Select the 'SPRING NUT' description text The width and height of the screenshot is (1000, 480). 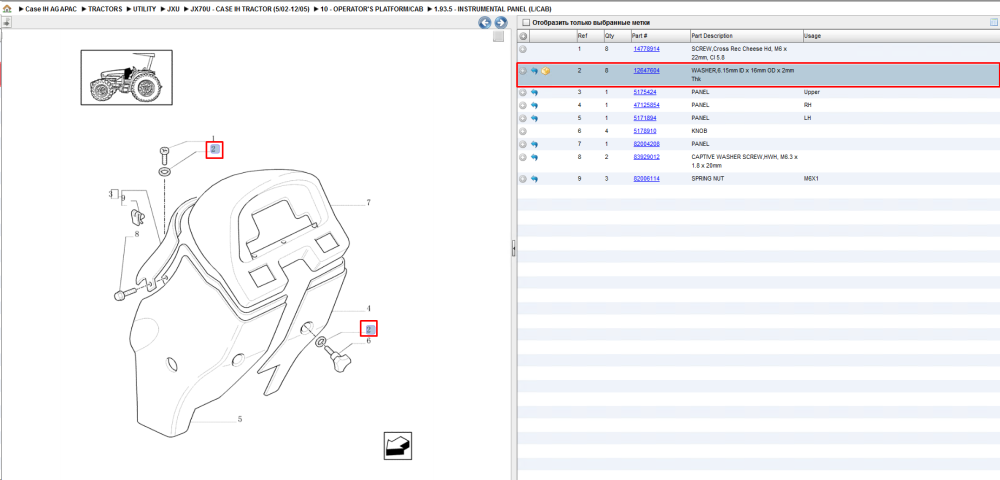(707, 178)
